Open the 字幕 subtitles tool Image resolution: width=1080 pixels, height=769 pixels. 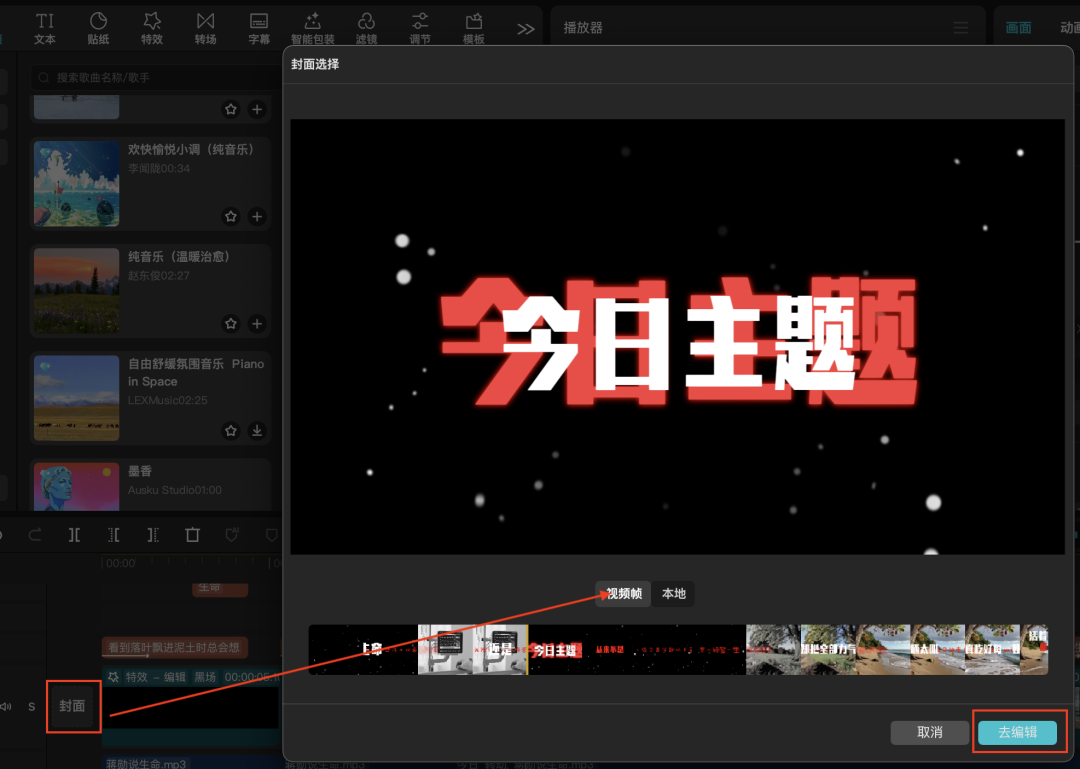(x=259, y=27)
